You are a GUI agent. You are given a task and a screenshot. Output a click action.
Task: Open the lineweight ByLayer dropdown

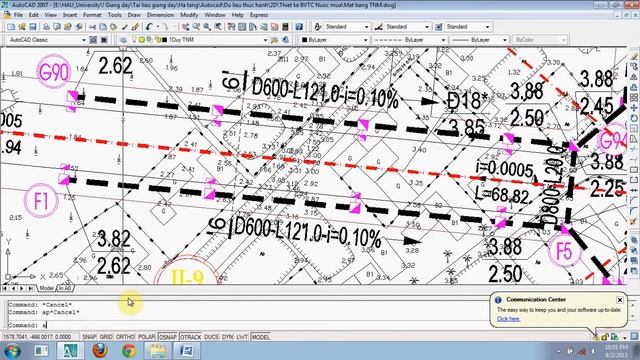(504, 40)
